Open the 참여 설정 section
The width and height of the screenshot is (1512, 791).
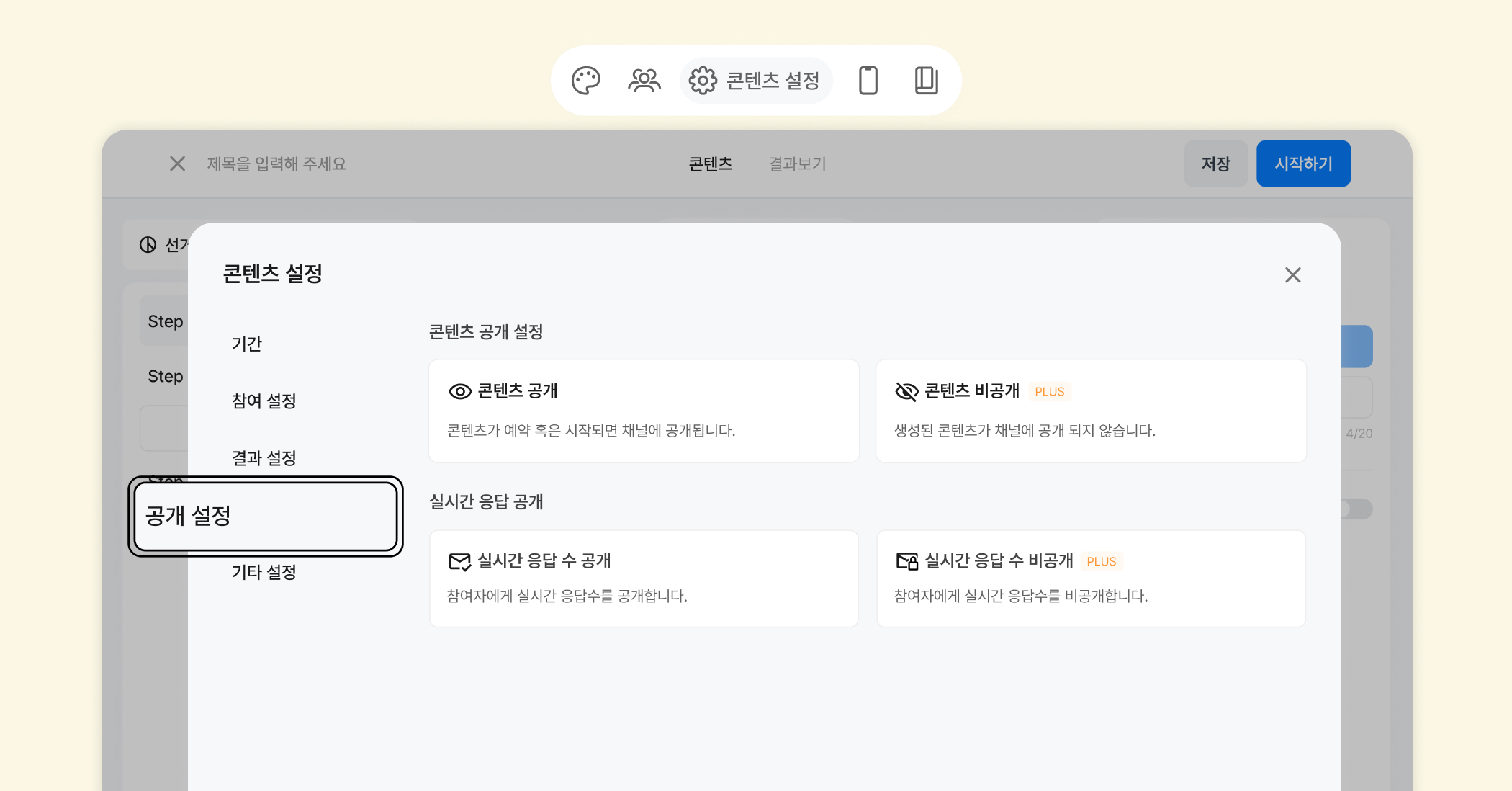coord(264,401)
